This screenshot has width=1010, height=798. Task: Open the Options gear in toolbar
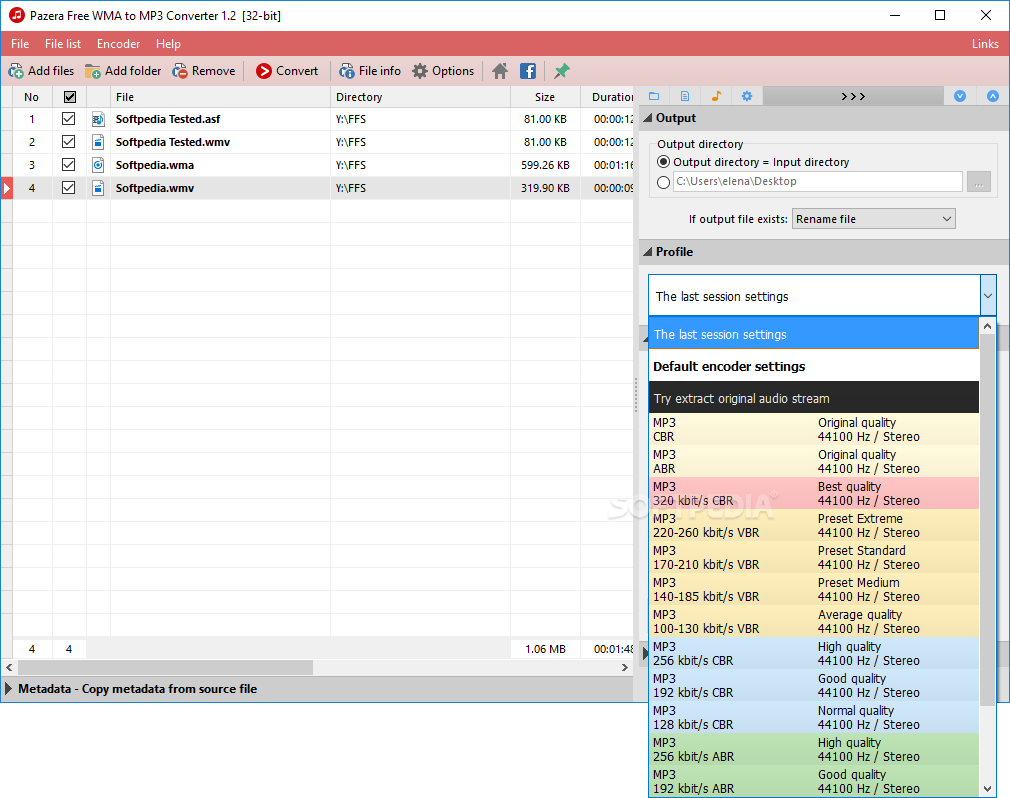[x=443, y=71]
